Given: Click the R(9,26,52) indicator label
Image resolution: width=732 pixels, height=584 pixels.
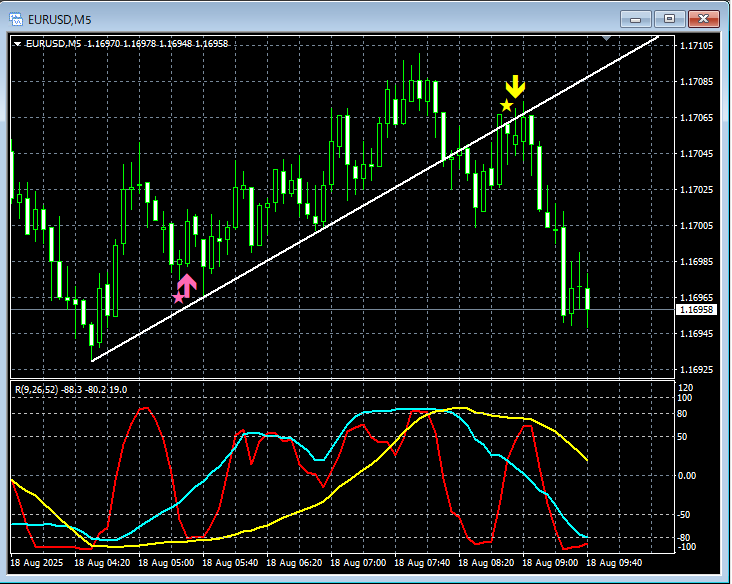Looking at the screenshot, I should point(70,389).
